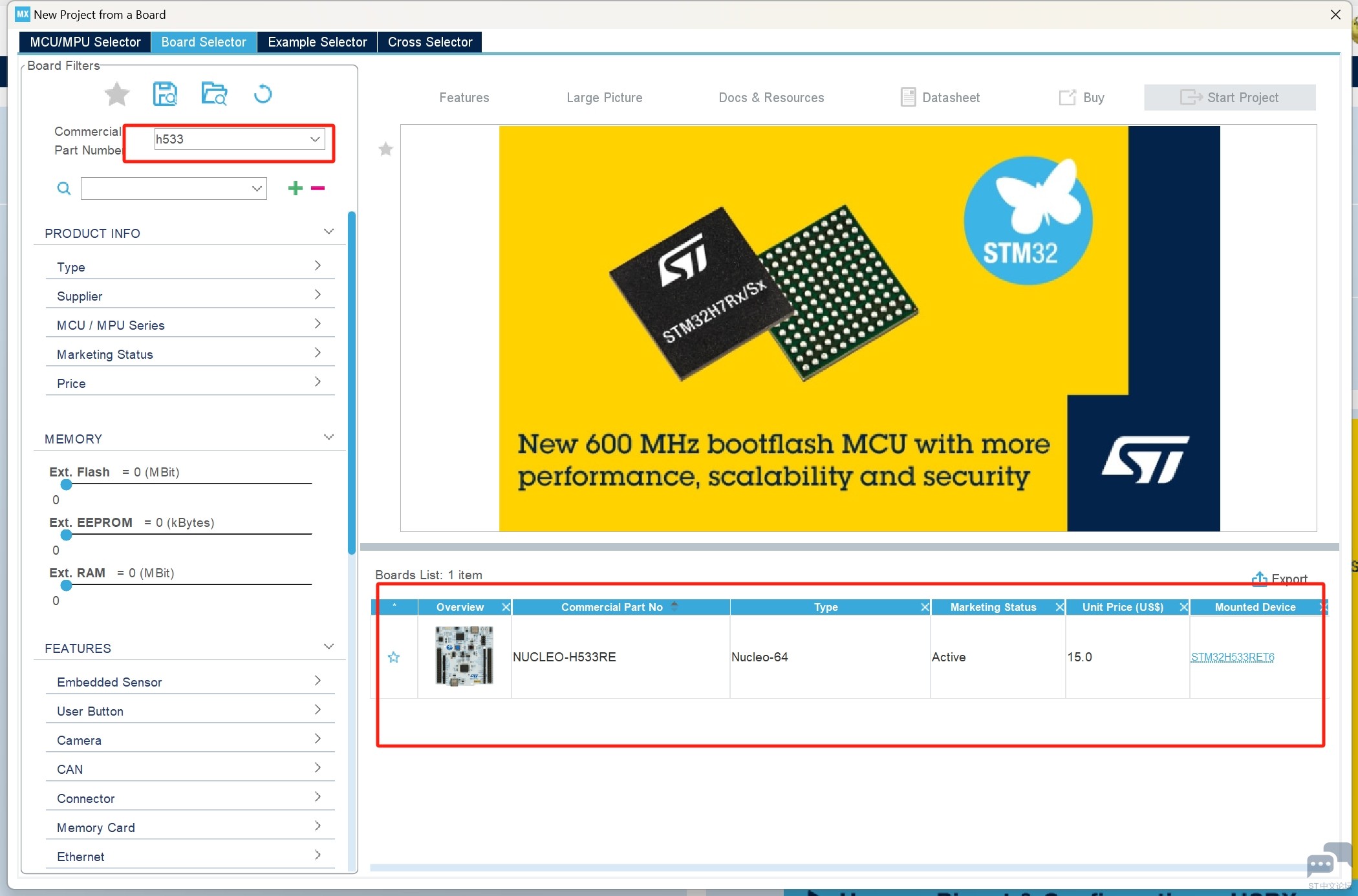Show favorite boards with the star filter
This screenshot has width=1358, height=896.
coord(117,94)
